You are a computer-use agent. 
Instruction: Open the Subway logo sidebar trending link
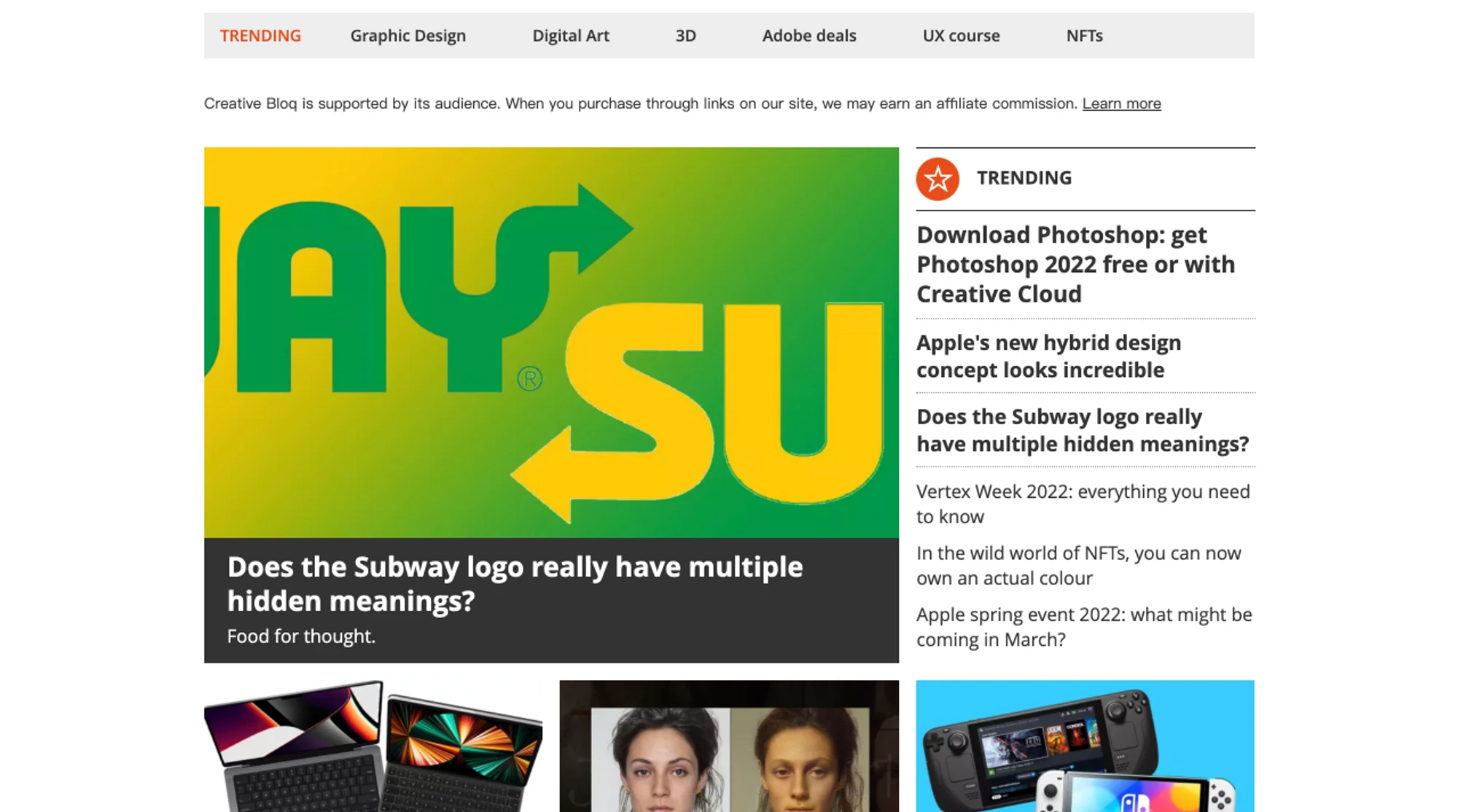[1083, 430]
